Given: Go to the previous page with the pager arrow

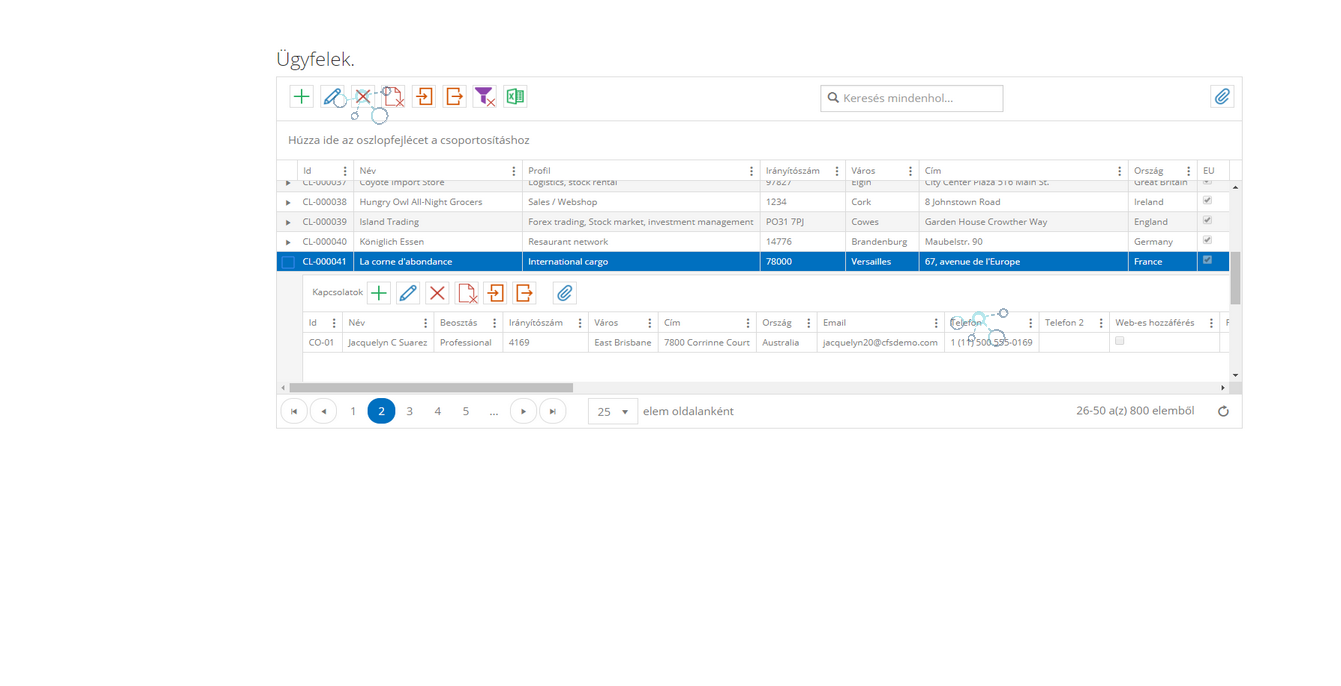Looking at the screenshot, I should click(x=323, y=411).
